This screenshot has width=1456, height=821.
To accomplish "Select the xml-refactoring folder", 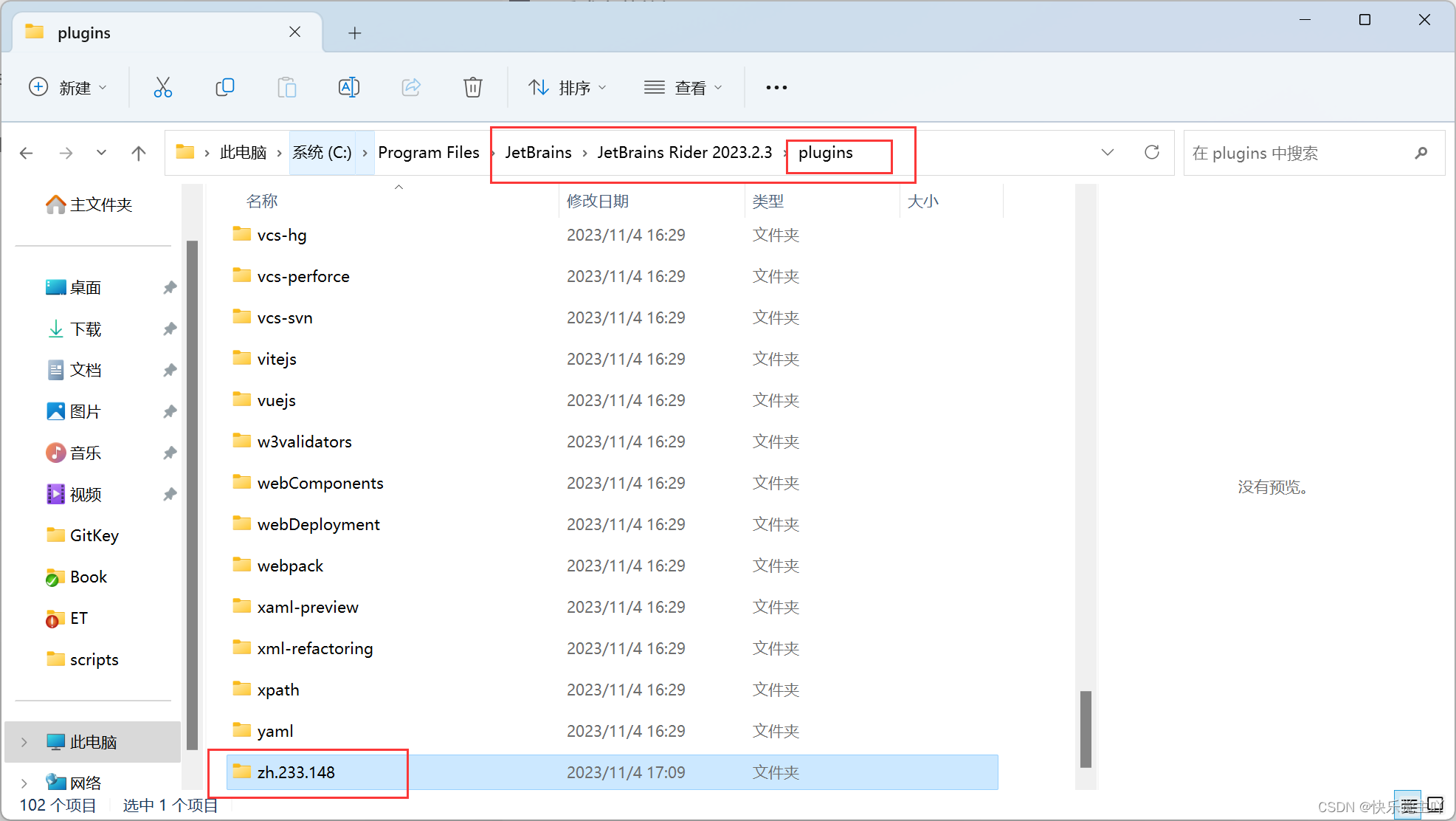I will tap(315, 648).
